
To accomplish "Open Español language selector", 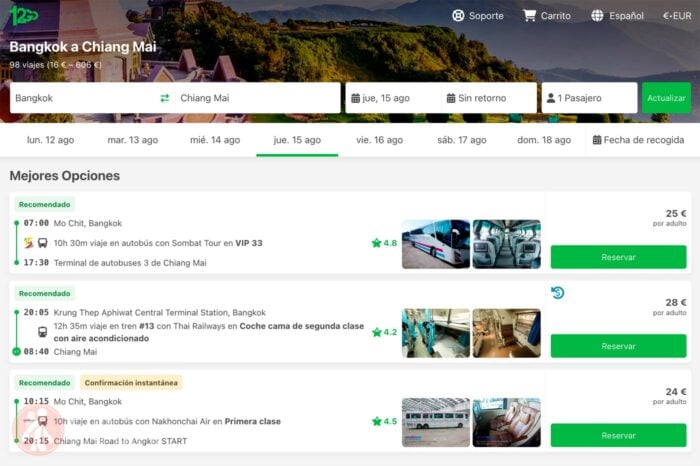I will (617, 16).
